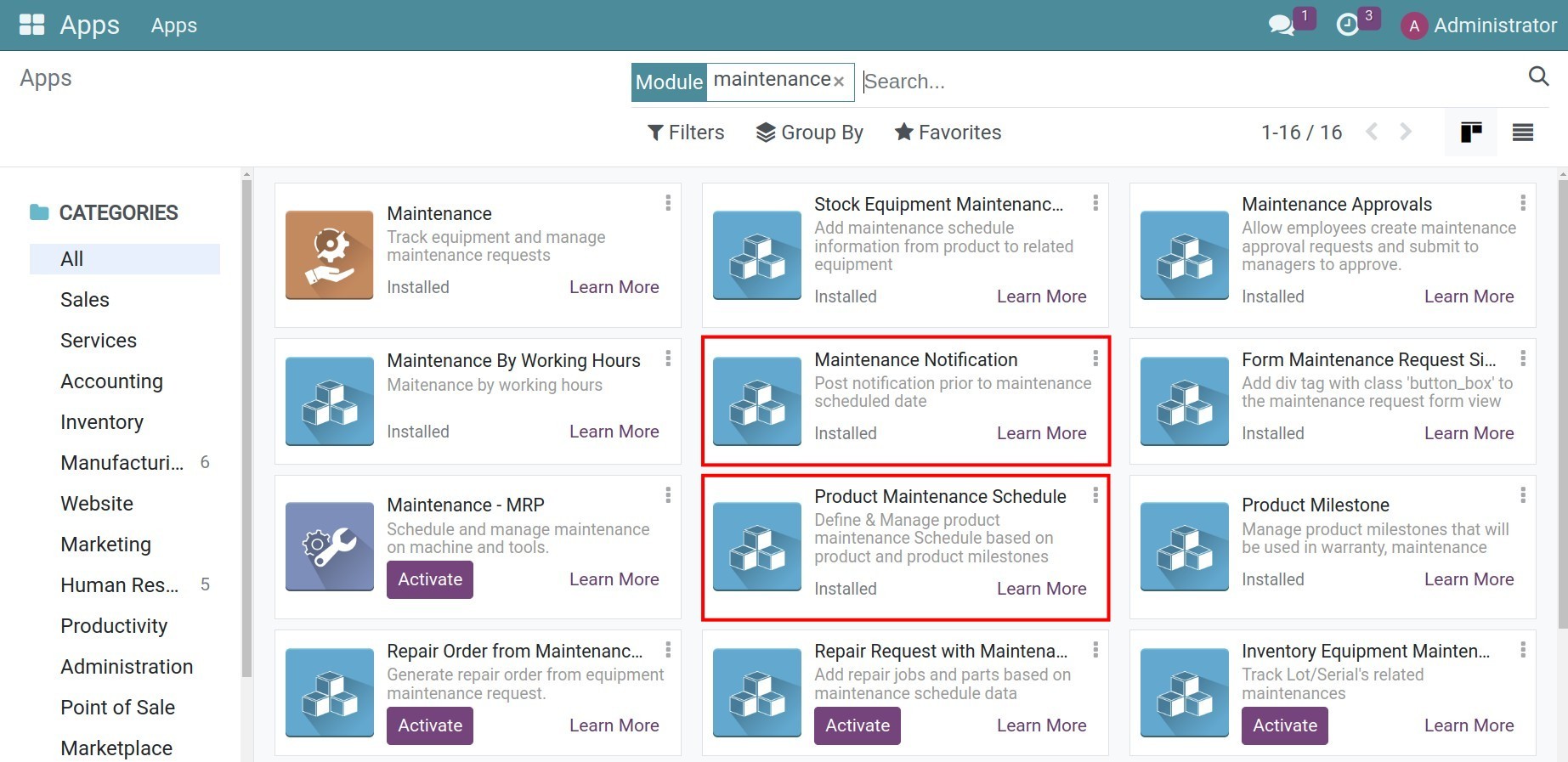
Task: Click the Stock Equipment Maintenance cube icon
Action: pyautogui.click(x=757, y=255)
